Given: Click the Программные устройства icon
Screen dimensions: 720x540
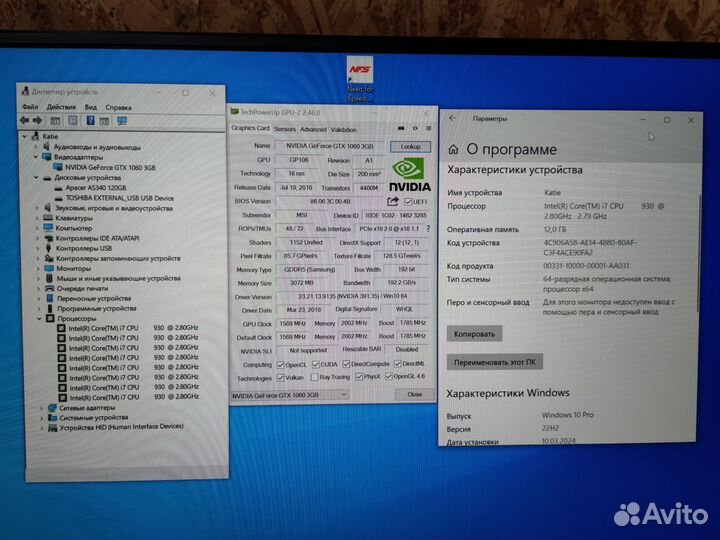Looking at the screenshot, I should [50, 309].
